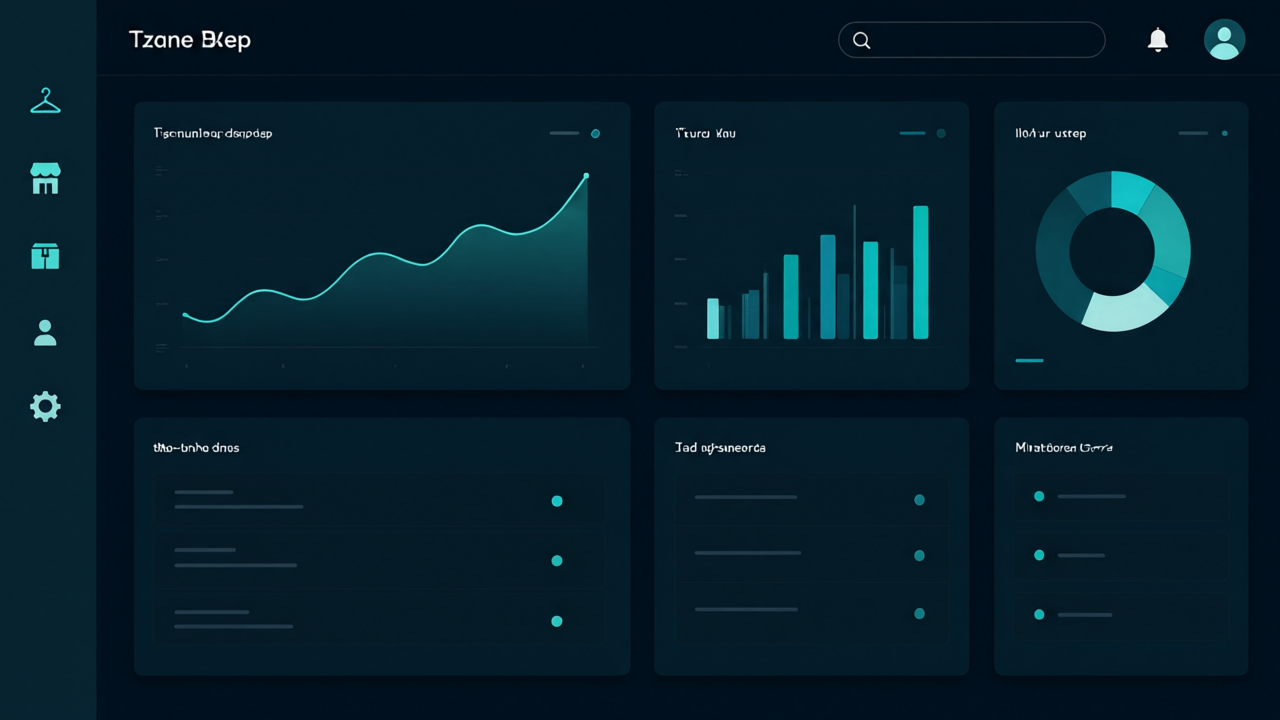Select the first bullet row in the 'Mirat' card
The height and width of the screenshot is (720, 1280).
[x=1121, y=496]
